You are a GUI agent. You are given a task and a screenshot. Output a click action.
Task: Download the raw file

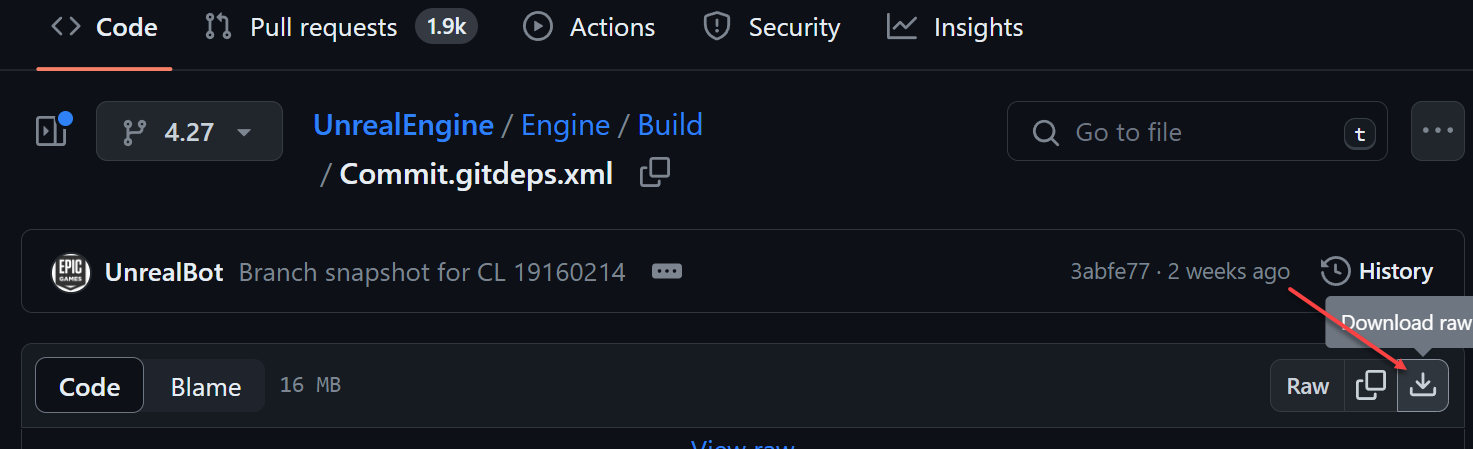(1422, 386)
